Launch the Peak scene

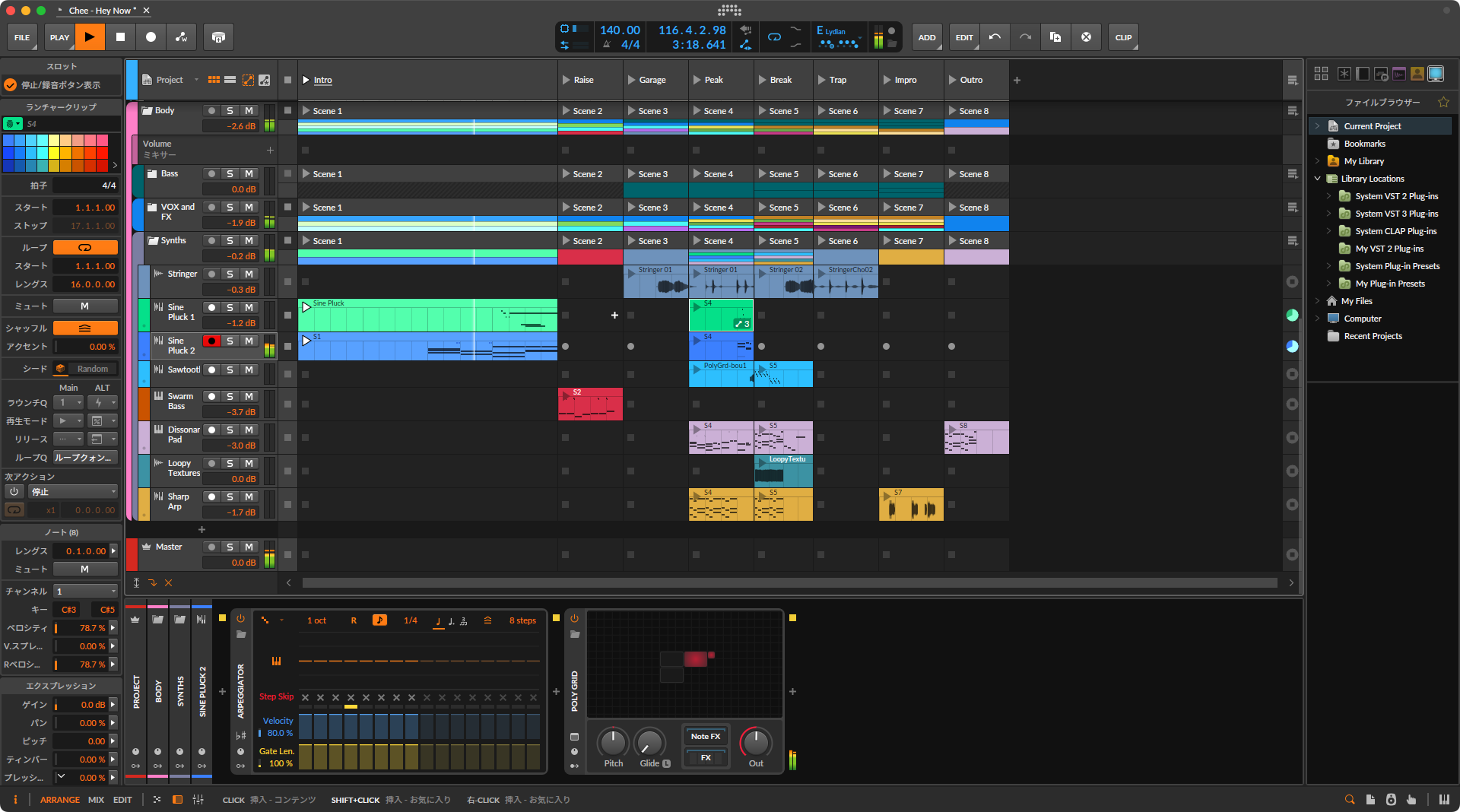point(697,80)
